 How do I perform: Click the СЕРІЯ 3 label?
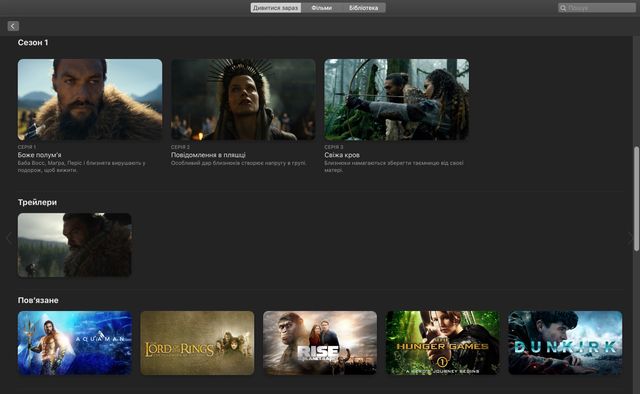[333, 147]
